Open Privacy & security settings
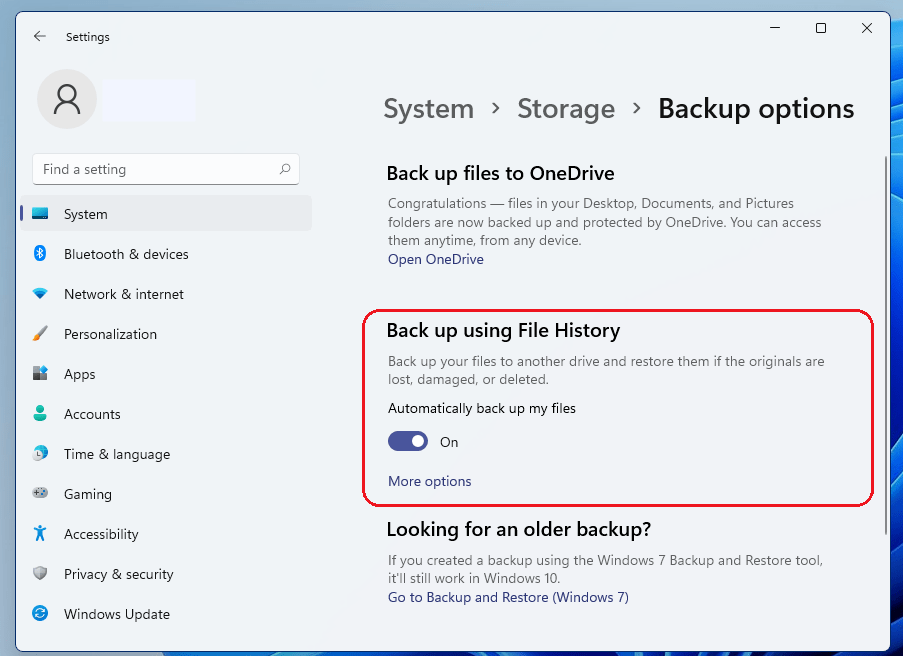 click(x=118, y=574)
